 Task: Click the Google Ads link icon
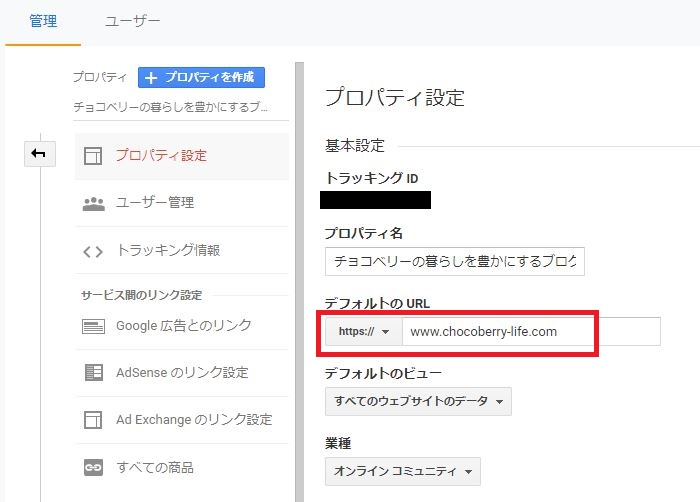pyautogui.click(x=93, y=326)
